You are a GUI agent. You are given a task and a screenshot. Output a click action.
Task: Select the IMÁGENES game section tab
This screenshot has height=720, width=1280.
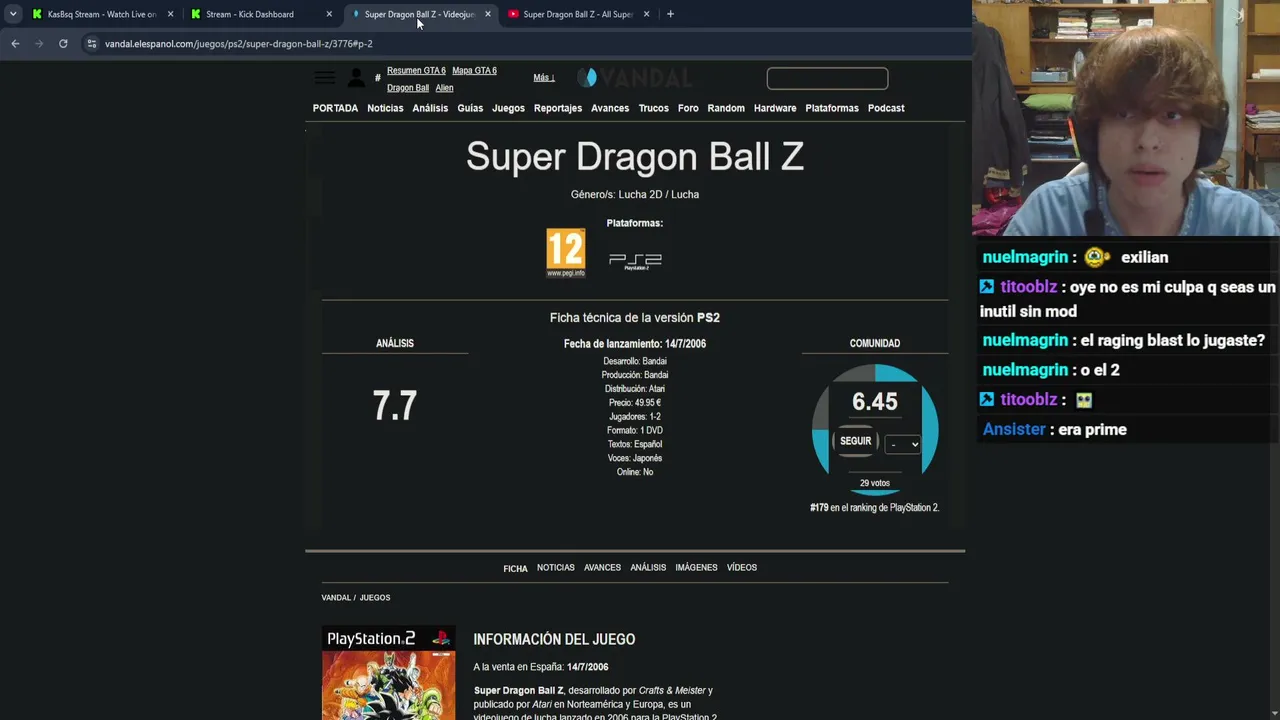[696, 568]
